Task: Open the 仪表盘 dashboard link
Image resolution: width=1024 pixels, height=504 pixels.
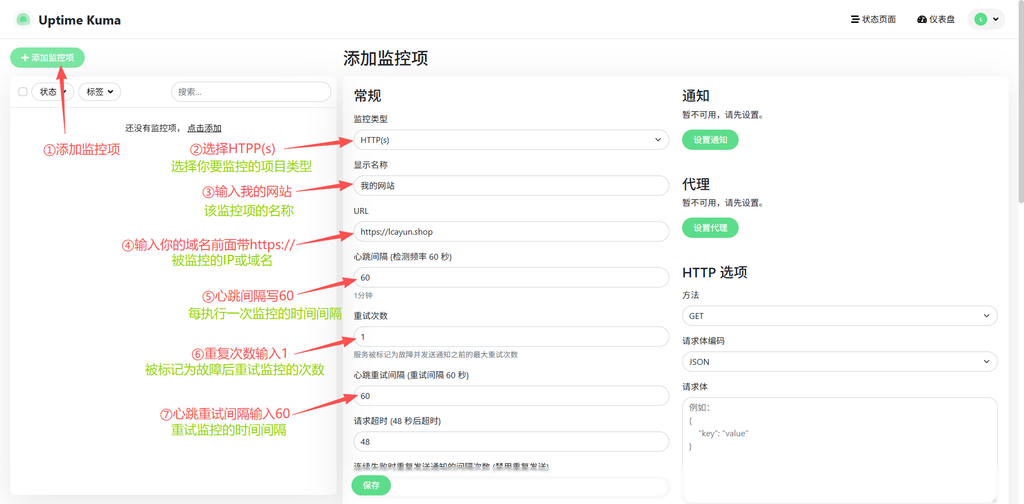Action: [x=936, y=20]
